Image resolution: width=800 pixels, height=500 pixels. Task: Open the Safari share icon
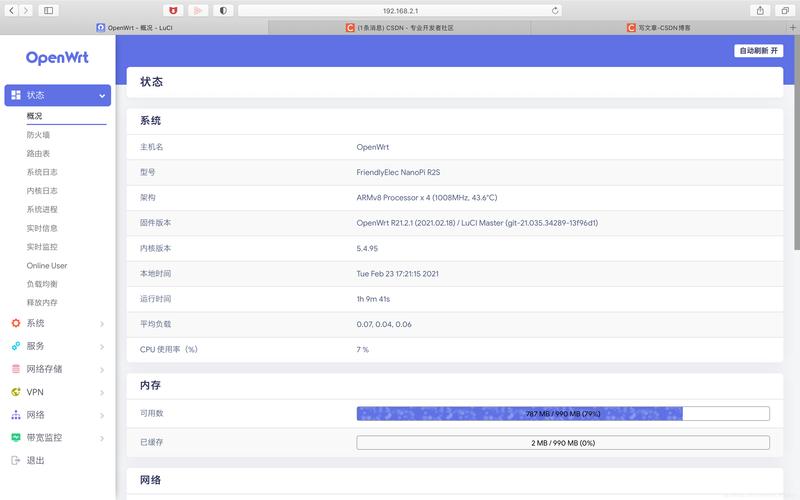760,10
